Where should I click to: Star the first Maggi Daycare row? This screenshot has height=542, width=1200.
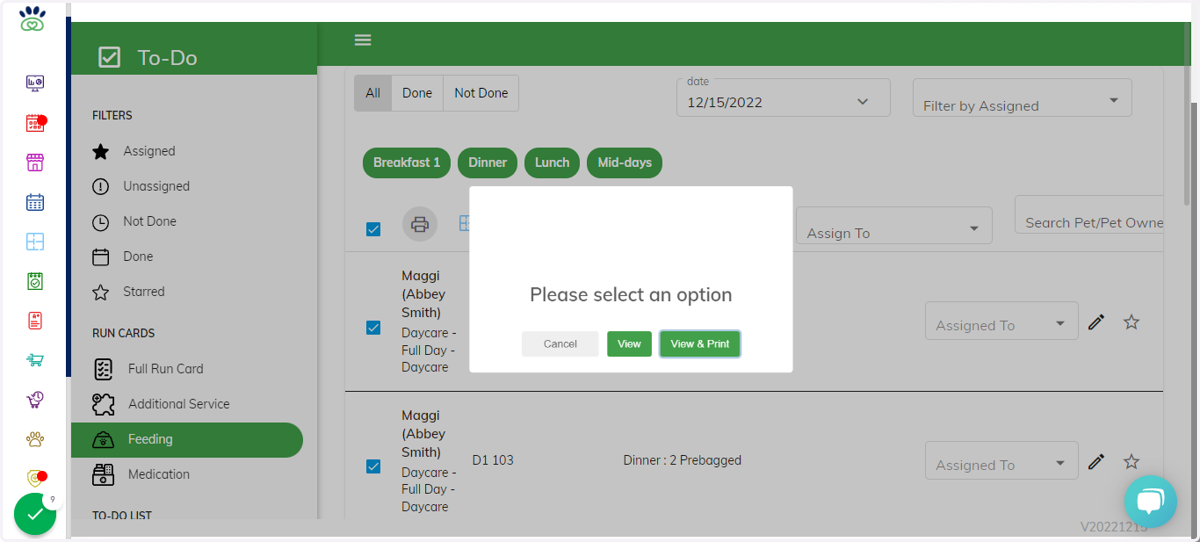pyautogui.click(x=1131, y=322)
